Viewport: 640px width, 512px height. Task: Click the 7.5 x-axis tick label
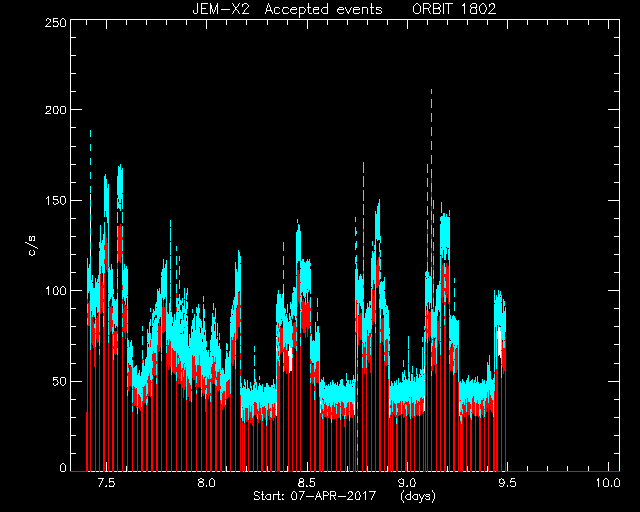(x=106, y=483)
